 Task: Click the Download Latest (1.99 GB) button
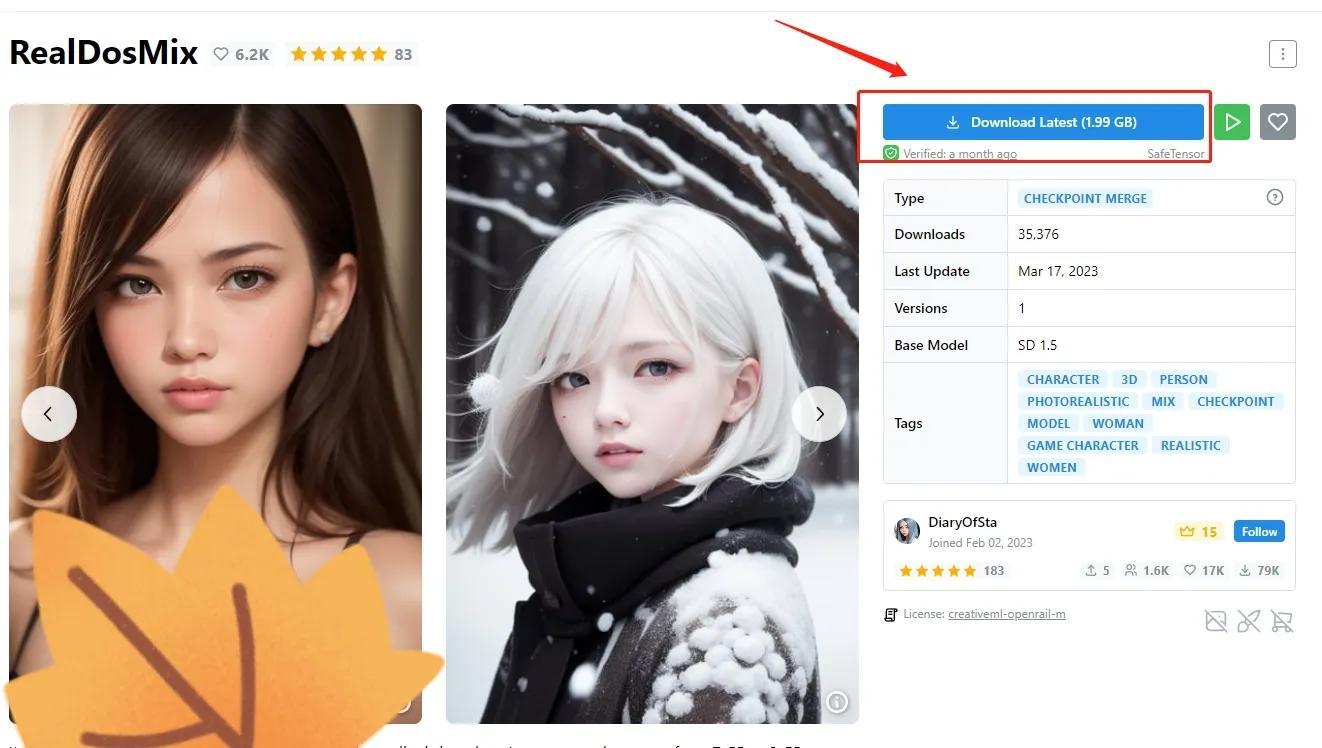[x=1042, y=122]
